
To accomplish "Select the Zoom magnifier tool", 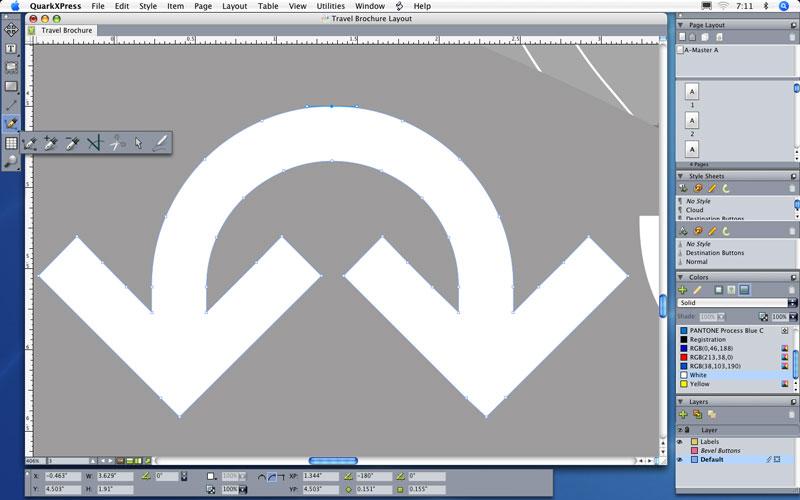I will tap(11, 161).
